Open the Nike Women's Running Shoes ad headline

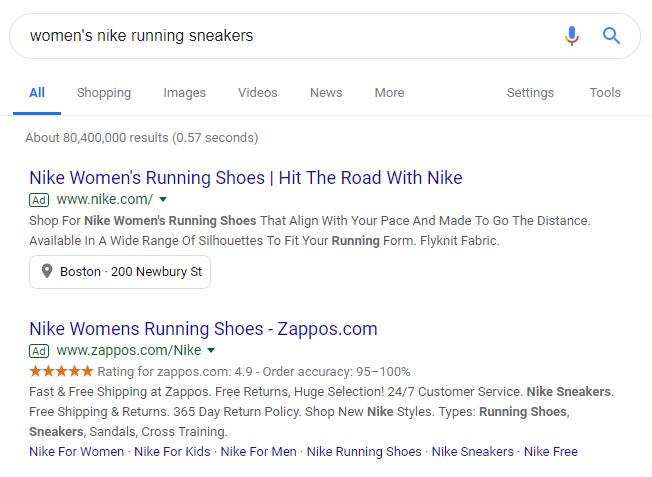[x=246, y=179]
